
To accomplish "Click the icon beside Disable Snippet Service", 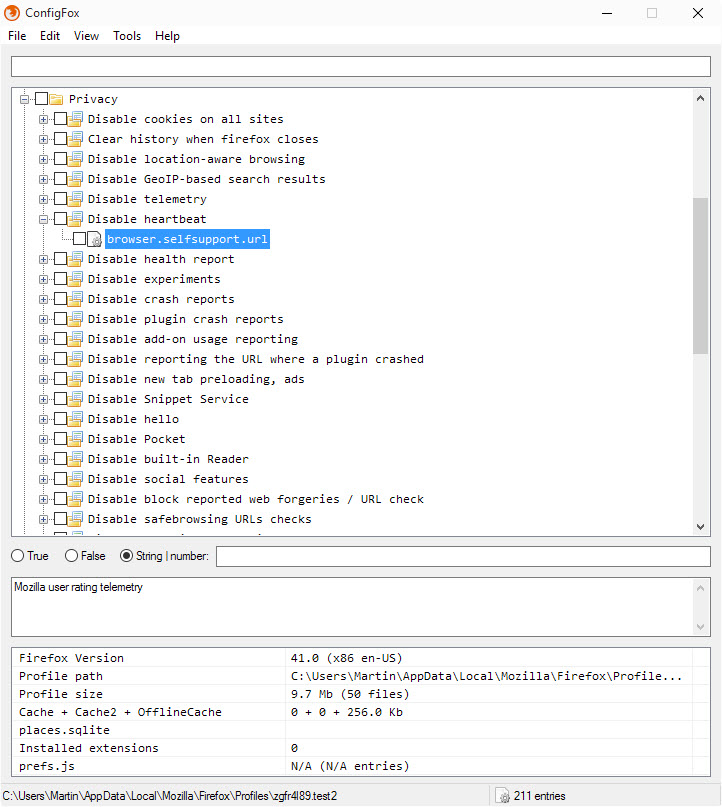I will (75, 399).
